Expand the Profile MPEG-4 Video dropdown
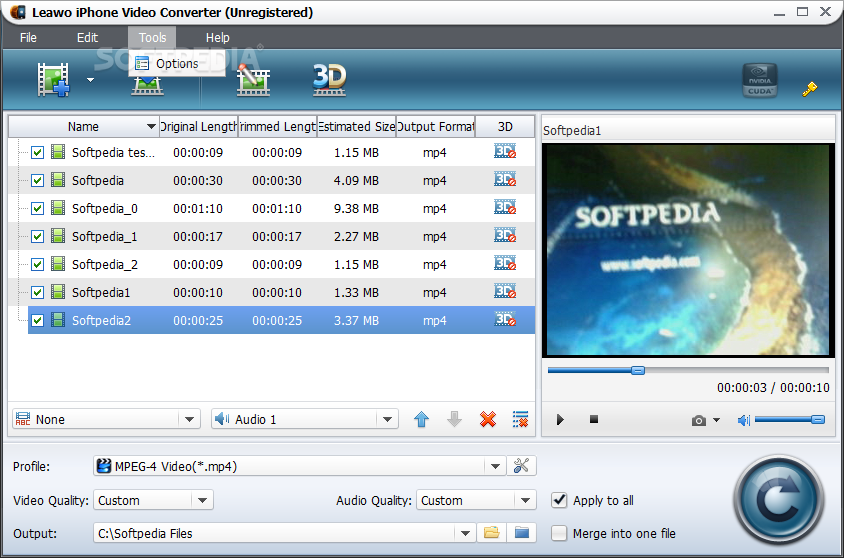Image resolution: width=844 pixels, height=558 pixels. click(x=495, y=466)
